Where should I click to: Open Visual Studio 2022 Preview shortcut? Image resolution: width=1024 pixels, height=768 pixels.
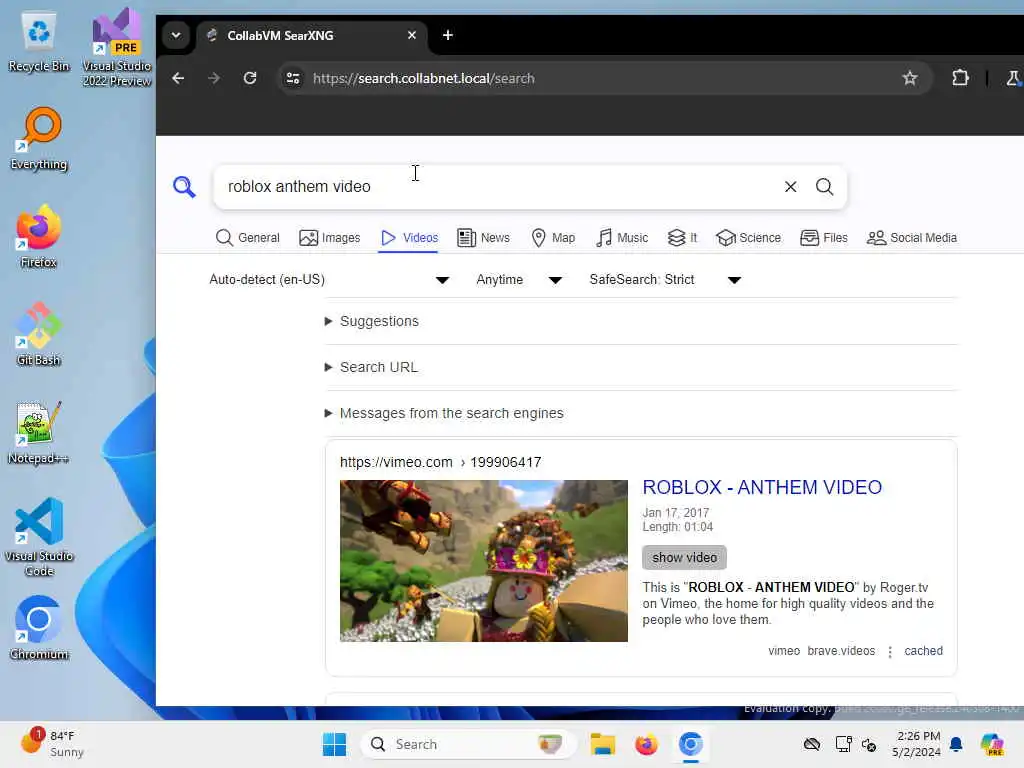point(117,47)
